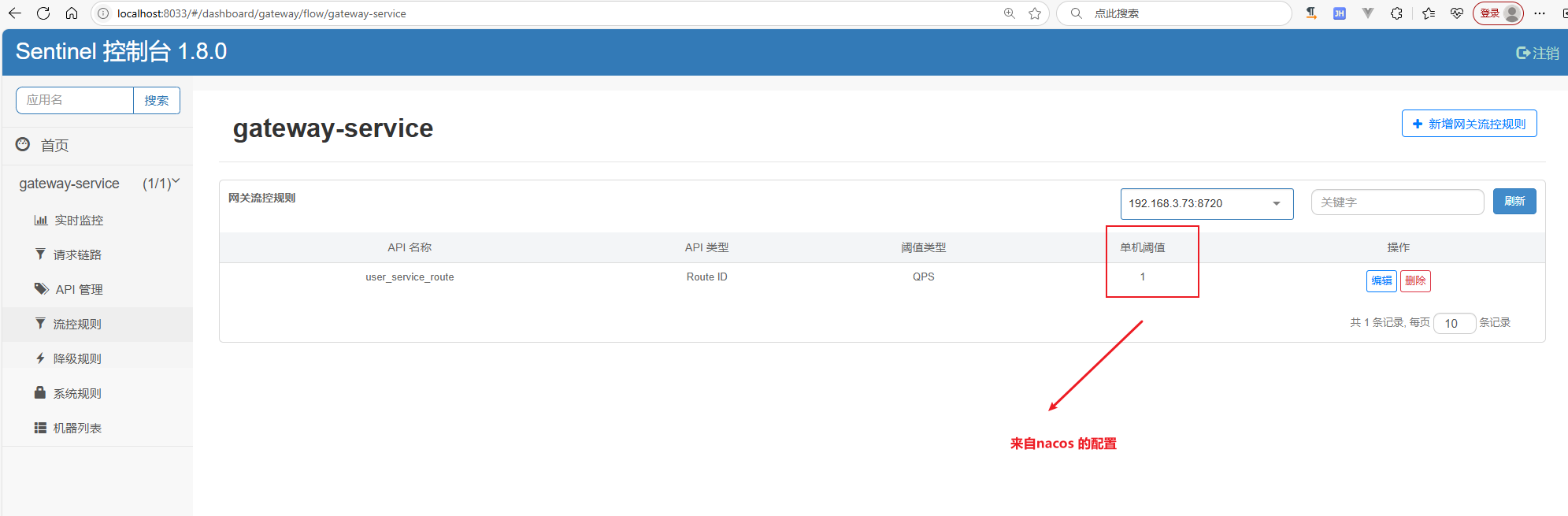The width and height of the screenshot is (1568, 516).
Task: Open the browser extensions puzzle icon
Action: [x=1396, y=13]
